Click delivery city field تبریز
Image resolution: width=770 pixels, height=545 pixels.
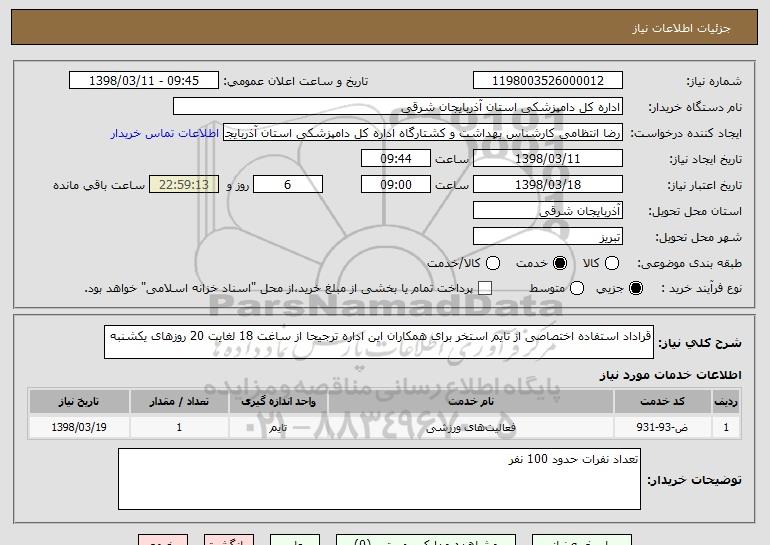[x=548, y=237]
